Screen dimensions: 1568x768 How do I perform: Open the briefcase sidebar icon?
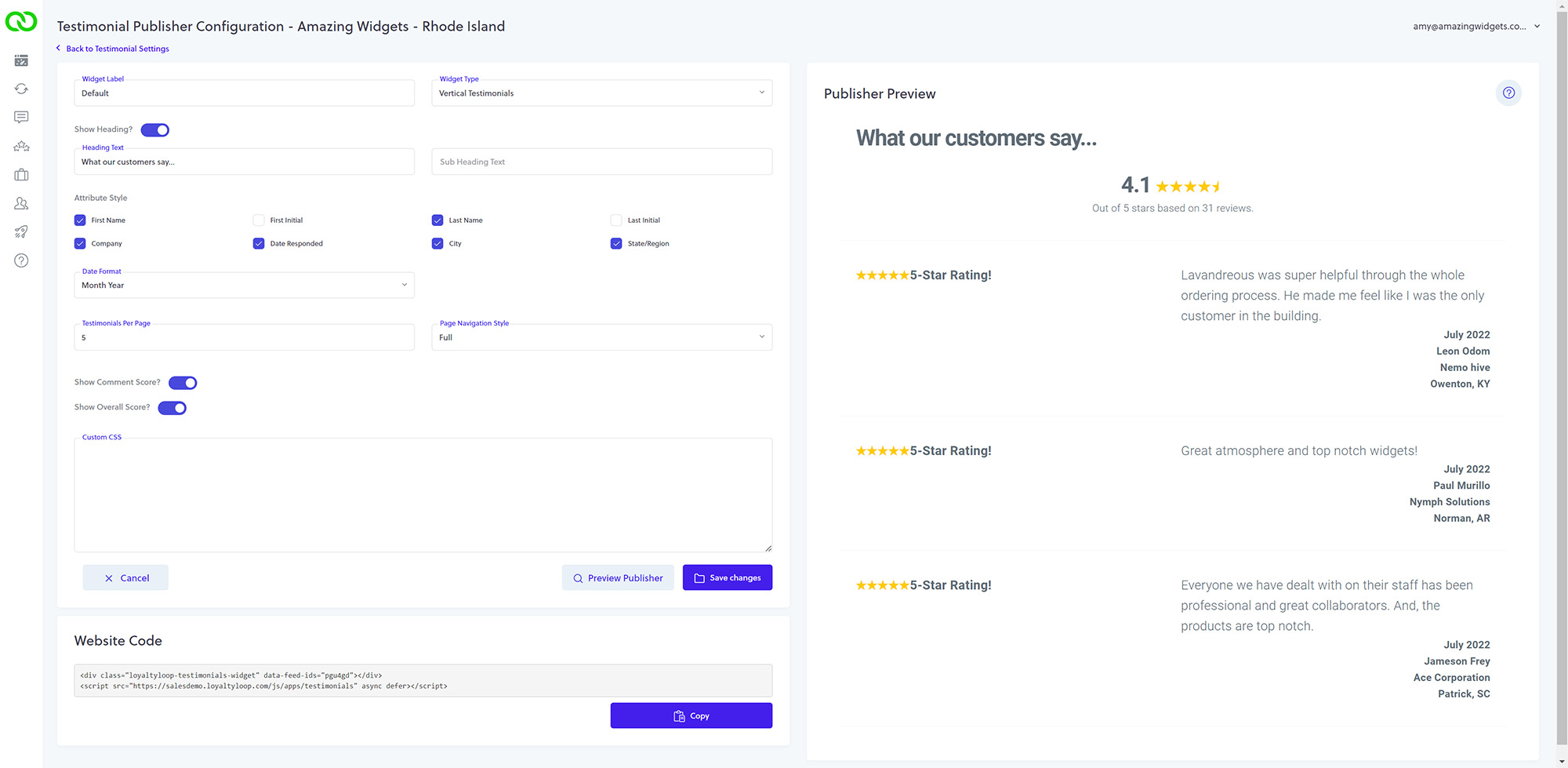(21, 174)
